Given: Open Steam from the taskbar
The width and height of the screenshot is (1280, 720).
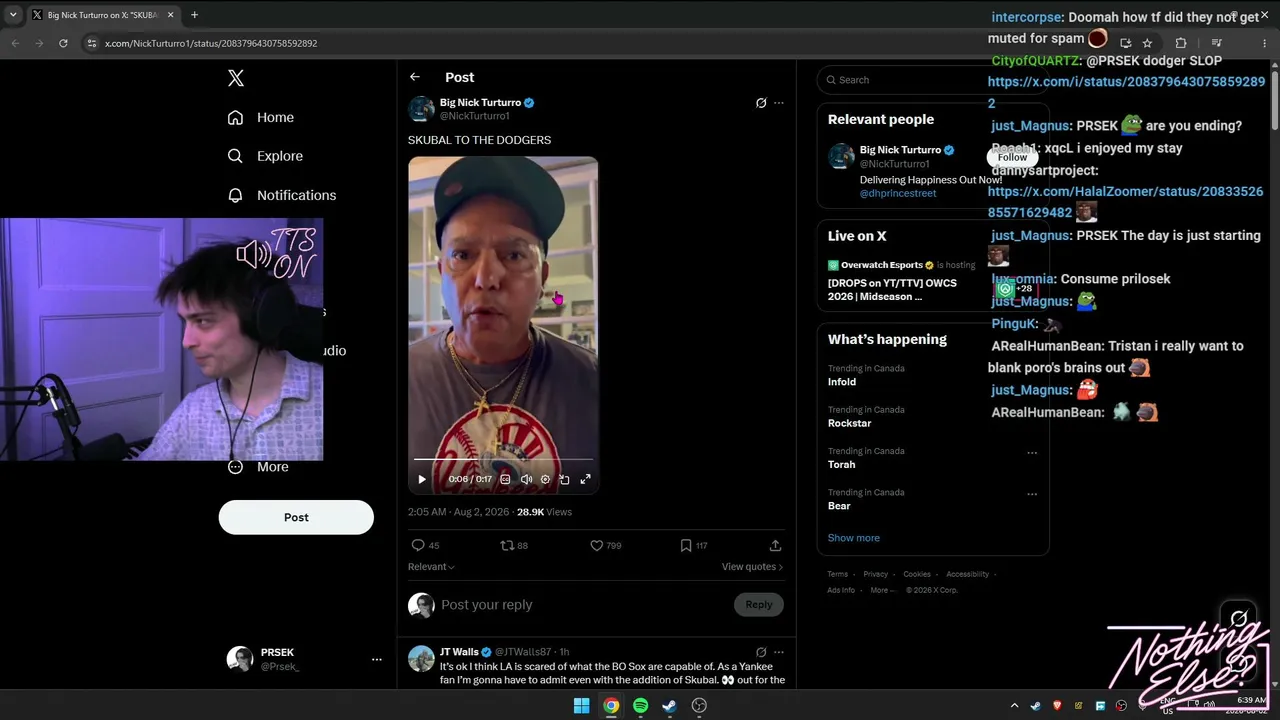Looking at the screenshot, I should [x=669, y=705].
